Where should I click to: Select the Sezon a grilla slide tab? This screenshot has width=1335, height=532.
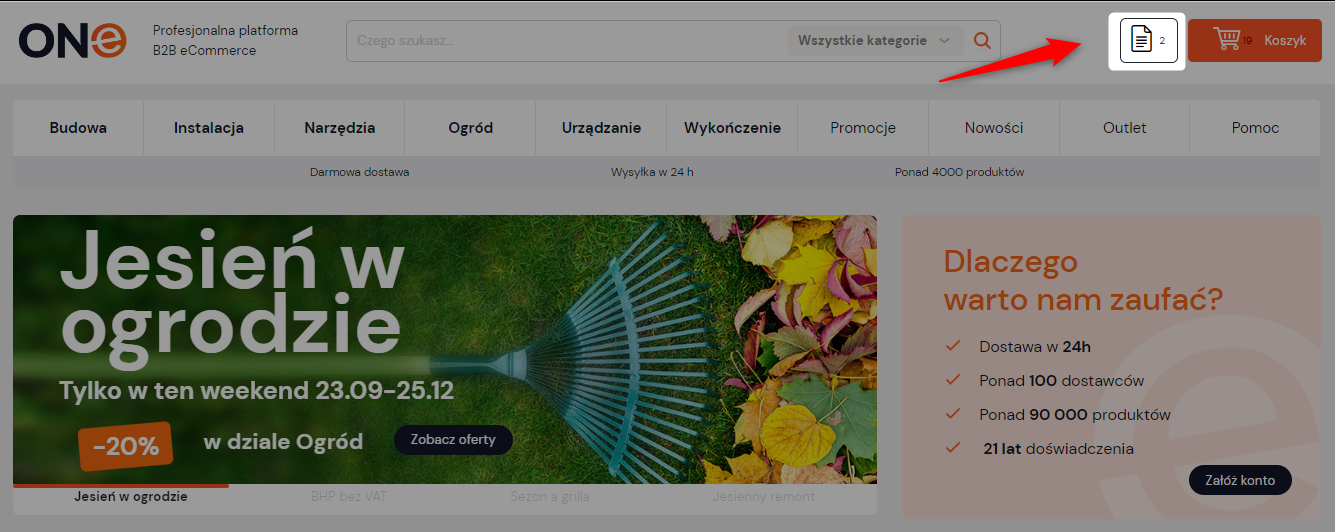pos(548,496)
